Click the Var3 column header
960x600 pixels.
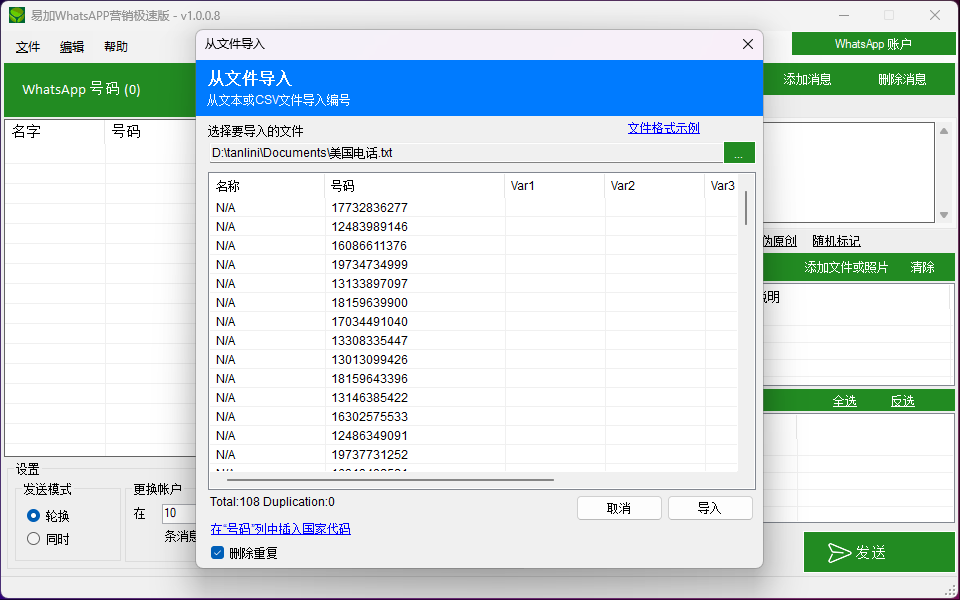click(x=722, y=186)
